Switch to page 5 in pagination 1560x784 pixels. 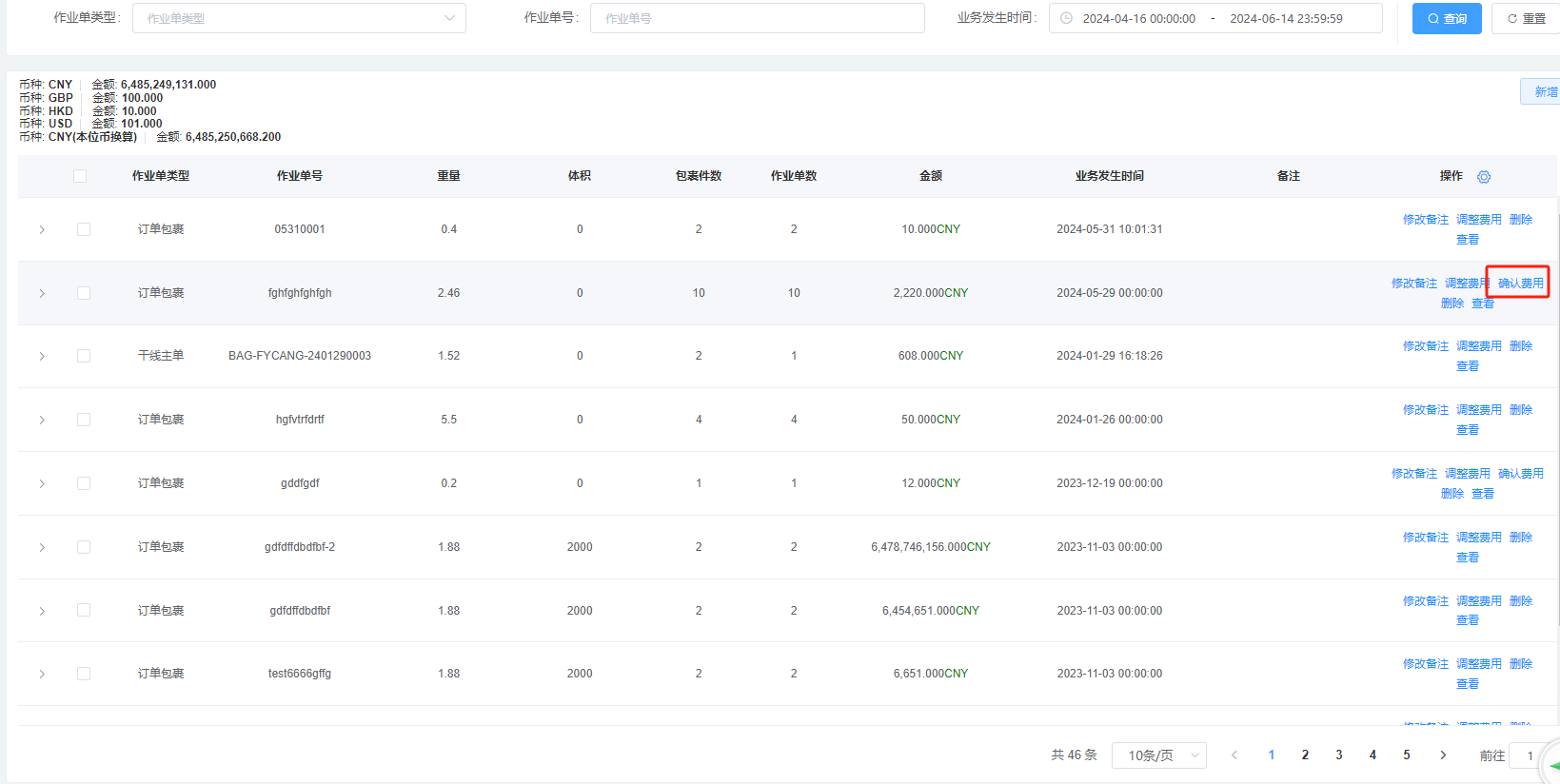(1406, 755)
